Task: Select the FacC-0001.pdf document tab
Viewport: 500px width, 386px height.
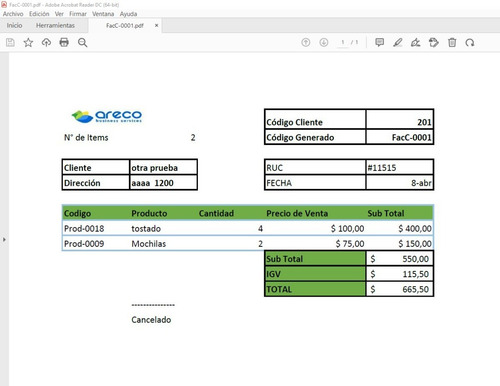Action: (x=125, y=26)
